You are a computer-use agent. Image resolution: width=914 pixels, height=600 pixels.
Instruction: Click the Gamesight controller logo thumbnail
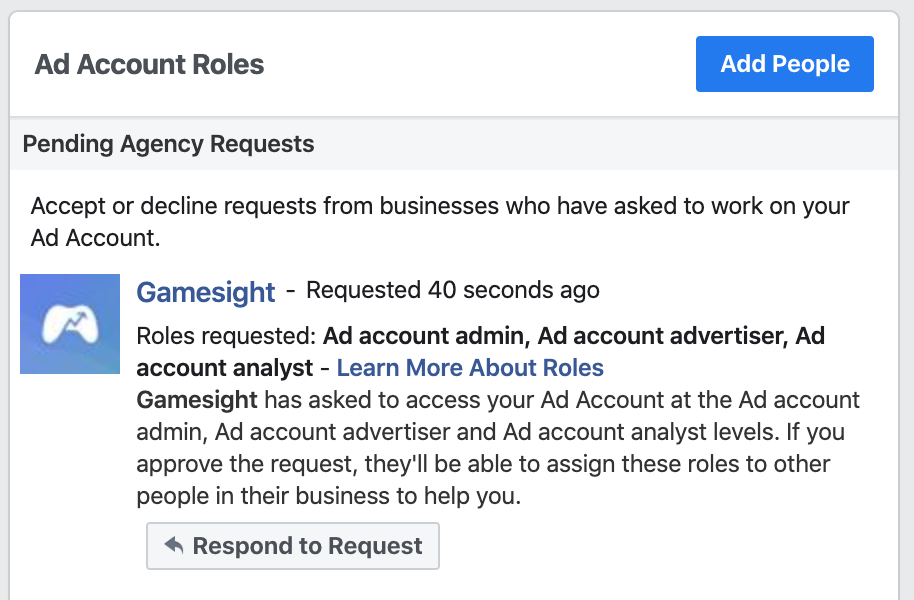click(70, 324)
